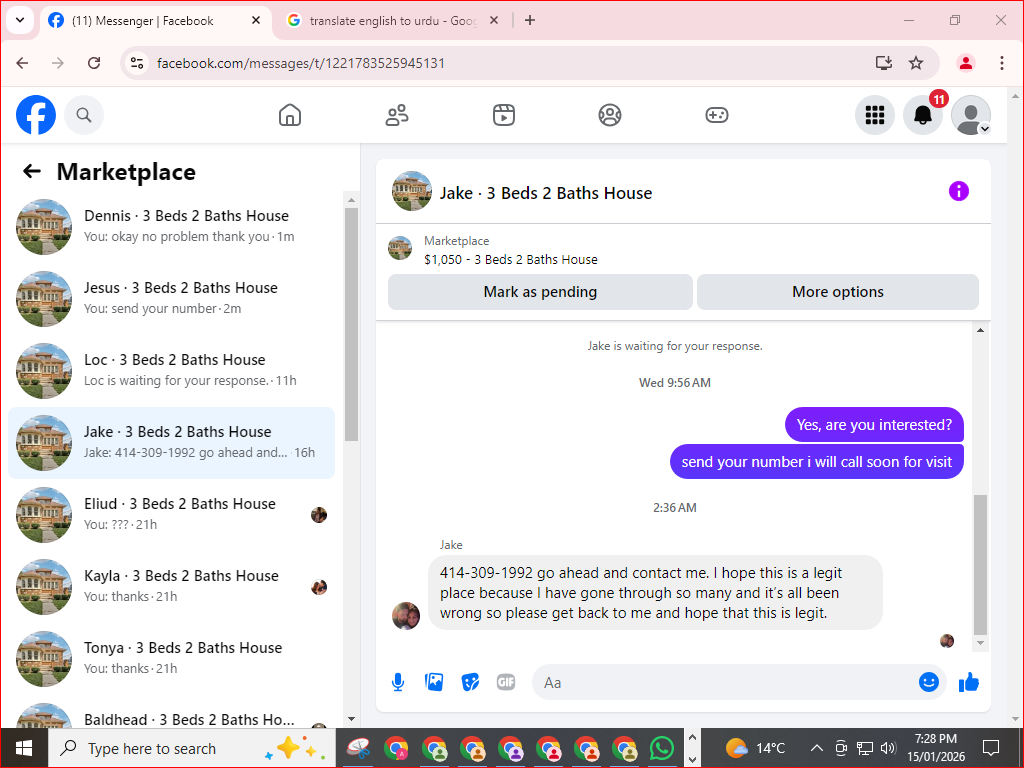Open the volume speaker tray icon
This screenshot has width=1024, height=768.
888,748
